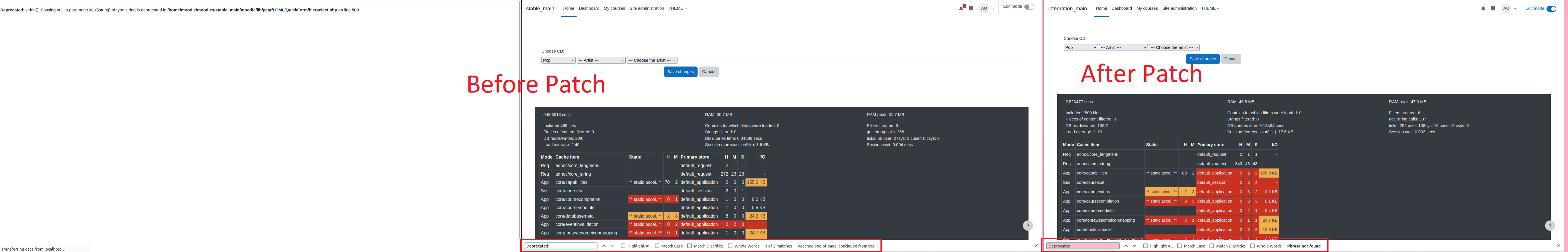
Task: Click Save changes in integration_main form
Action: coord(1203,59)
